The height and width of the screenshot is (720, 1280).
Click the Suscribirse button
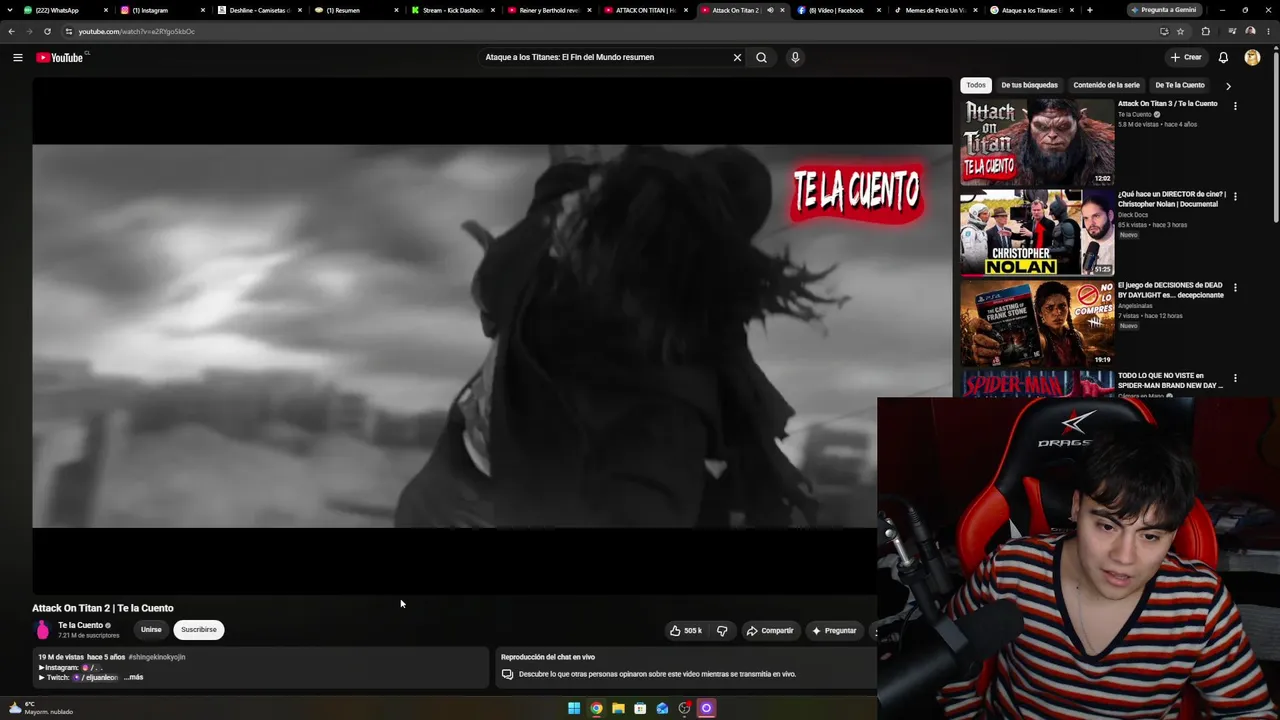click(198, 630)
